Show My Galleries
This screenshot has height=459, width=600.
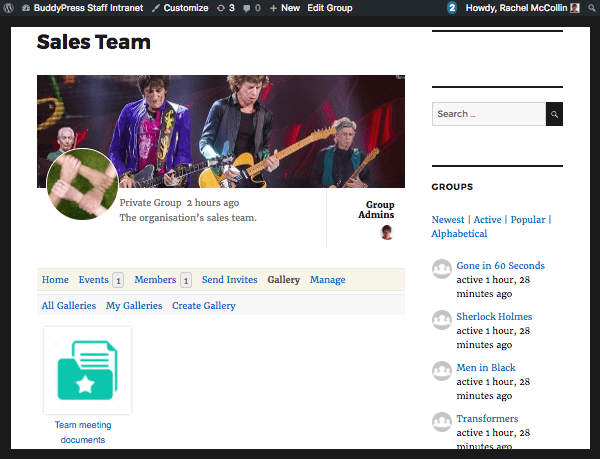[134, 306]
